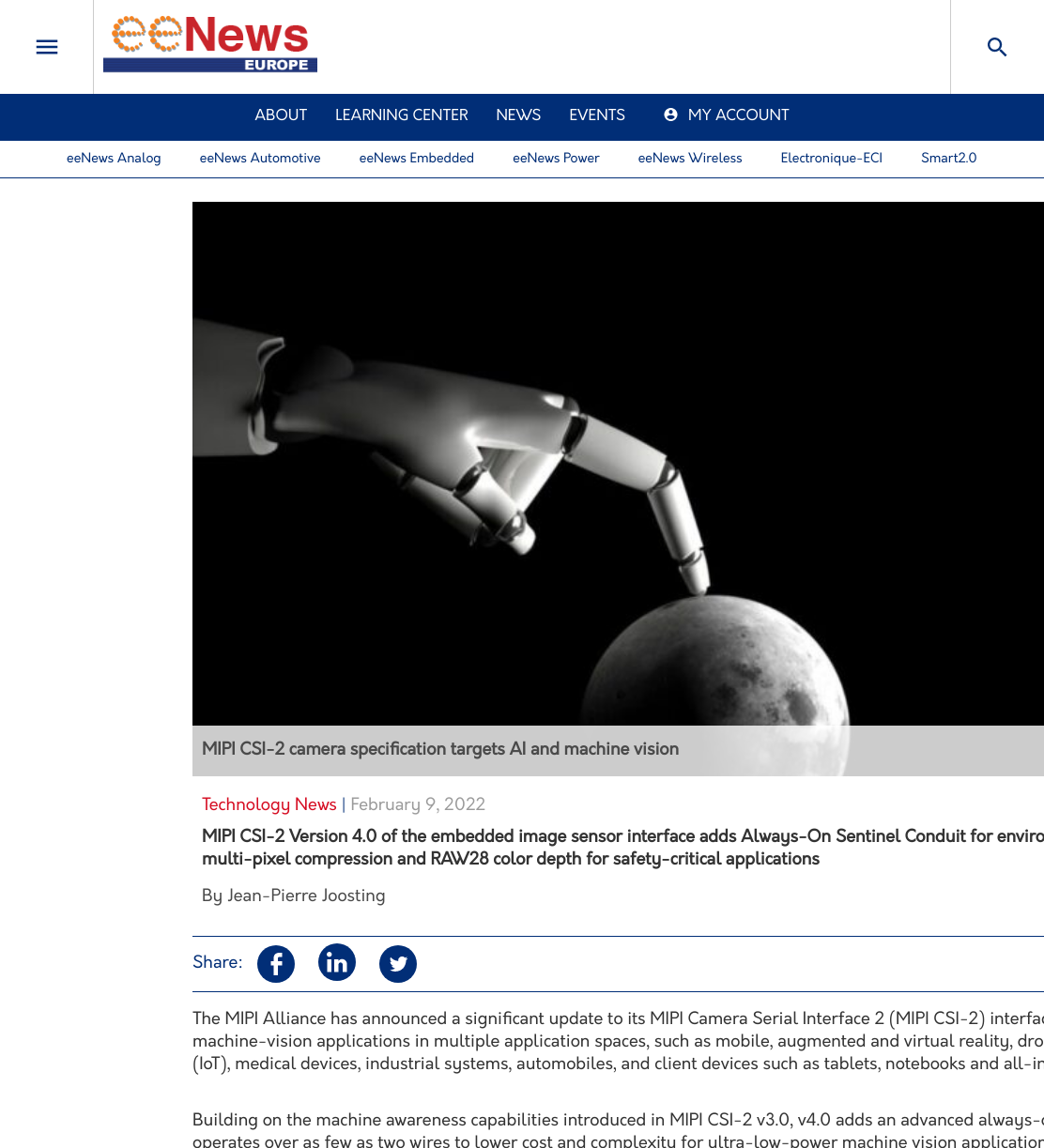
Task: Click the Technology News category link
Action: click(269, 804)
